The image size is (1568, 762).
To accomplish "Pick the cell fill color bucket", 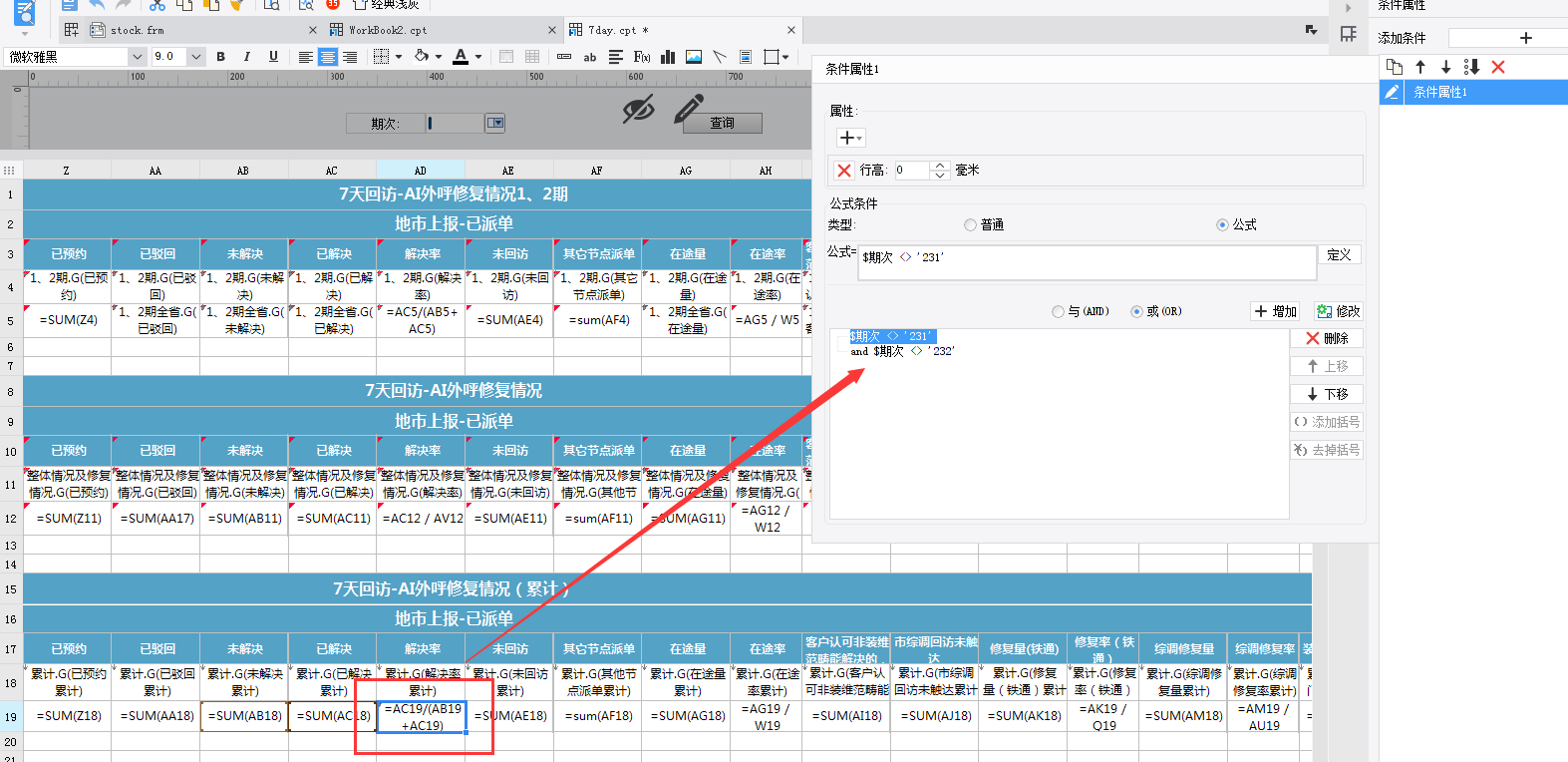I will [422, 57].
